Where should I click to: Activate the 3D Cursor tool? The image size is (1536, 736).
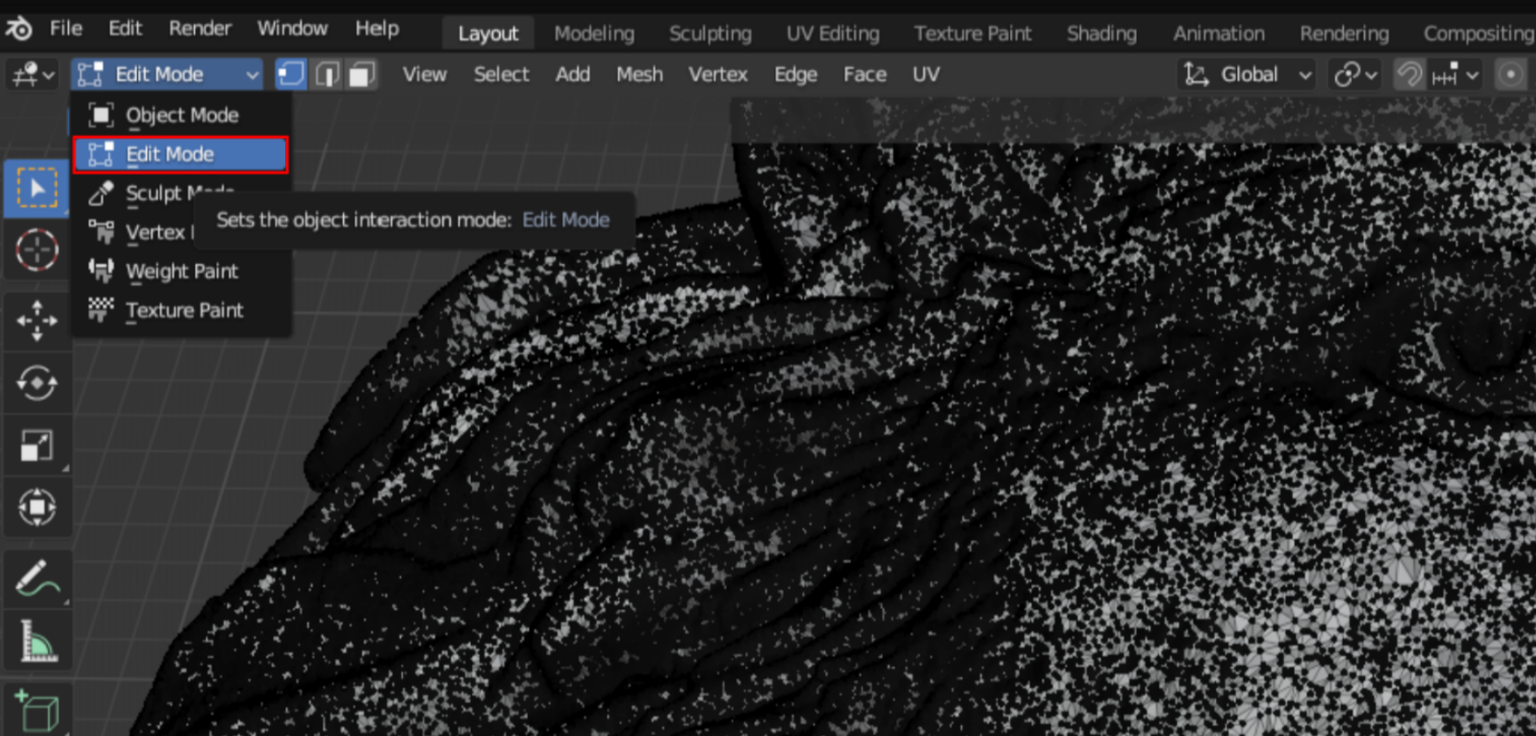pyautogui.click(x=37, y=248)
